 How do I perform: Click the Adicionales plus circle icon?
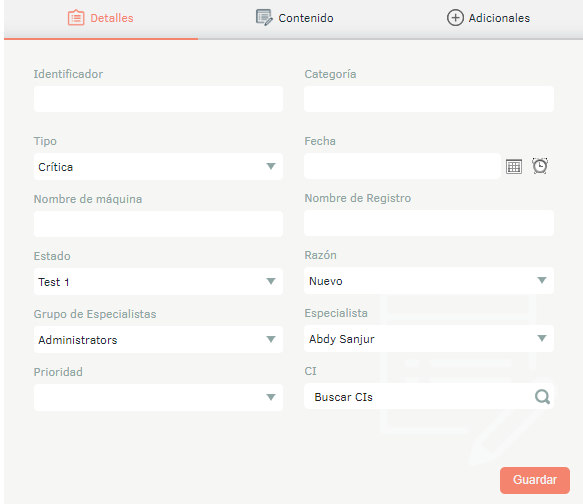pos(455,18)
